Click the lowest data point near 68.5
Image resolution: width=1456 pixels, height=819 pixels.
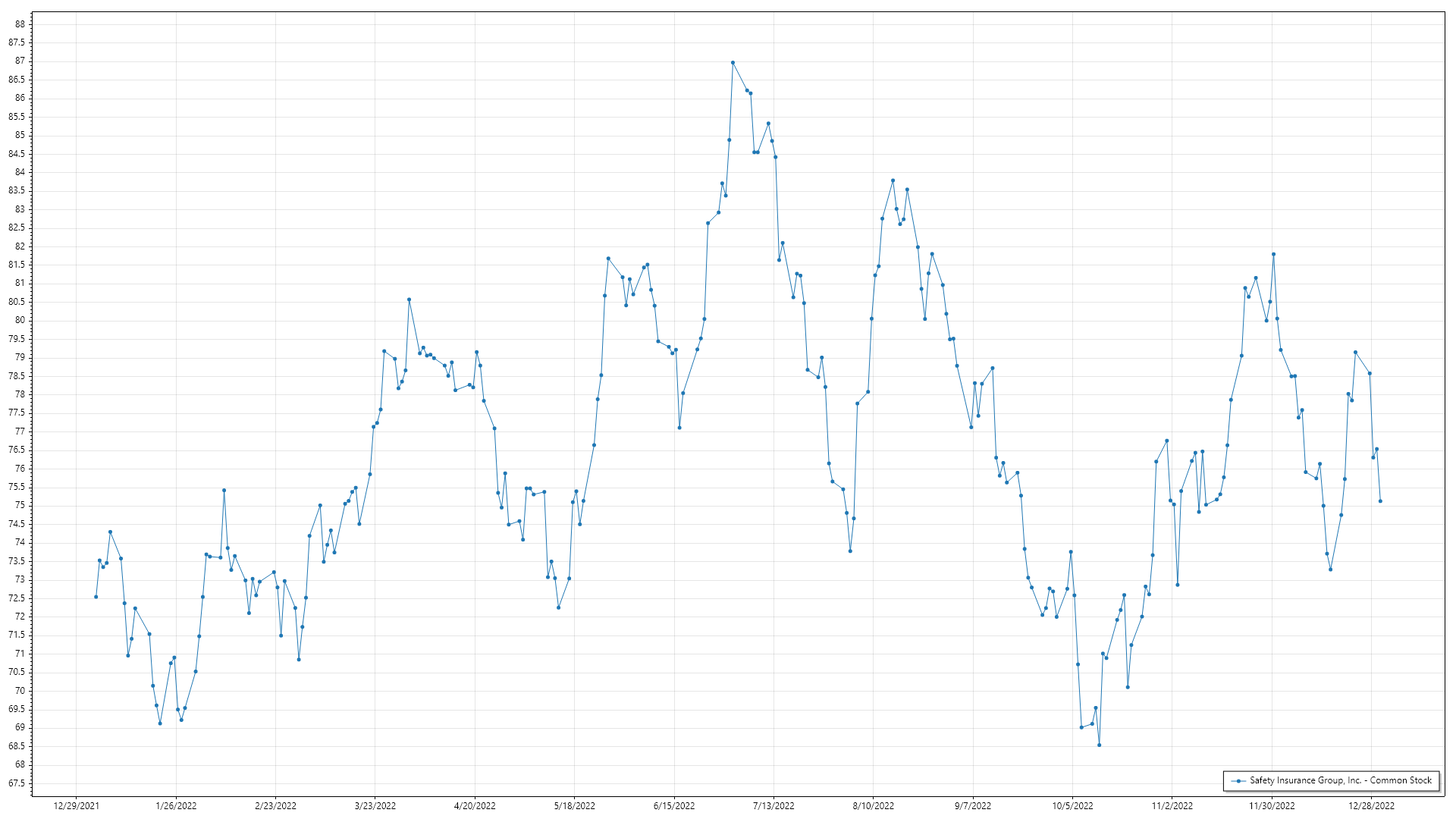[1099, 745]
